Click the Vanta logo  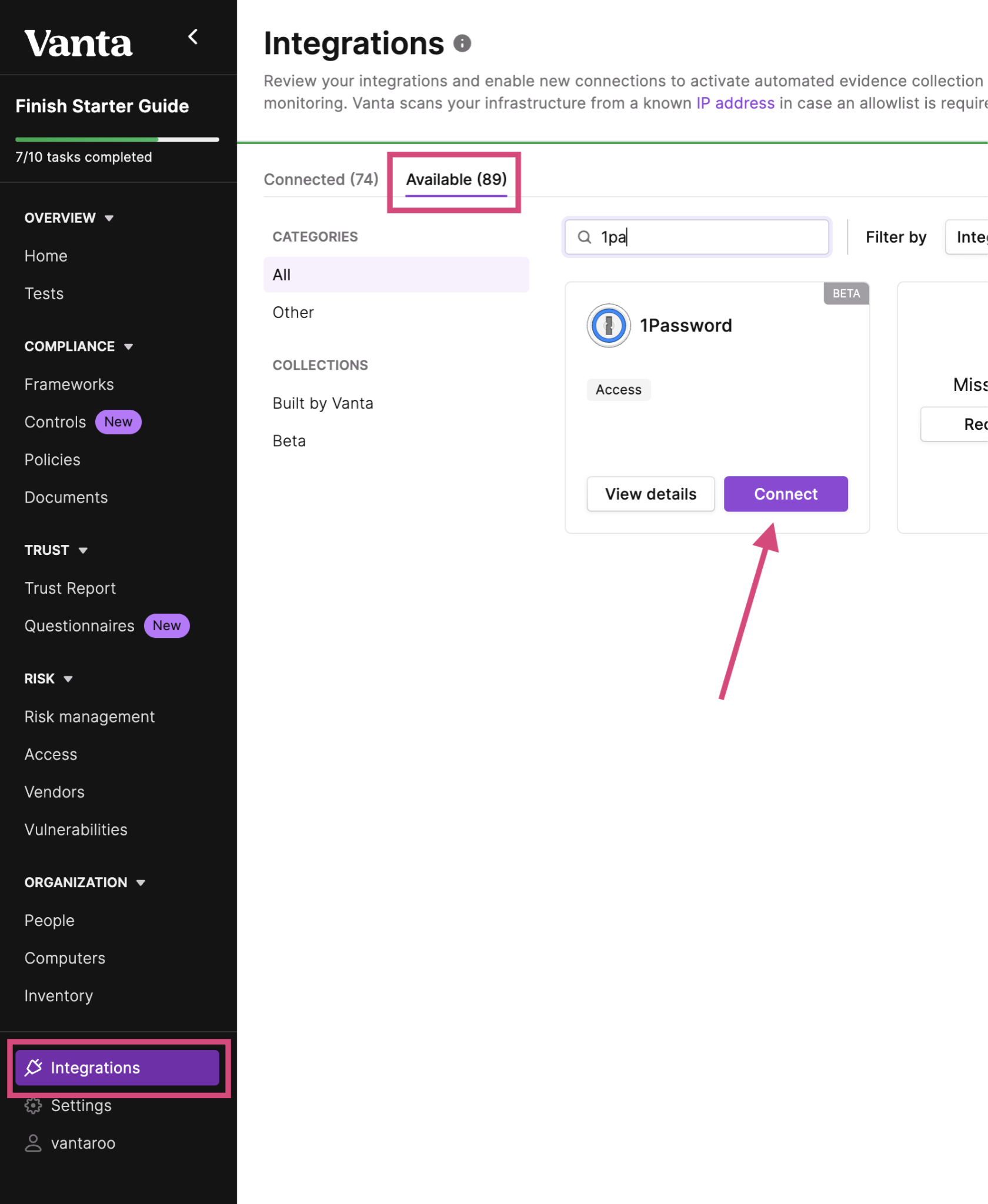pos(78,44)
